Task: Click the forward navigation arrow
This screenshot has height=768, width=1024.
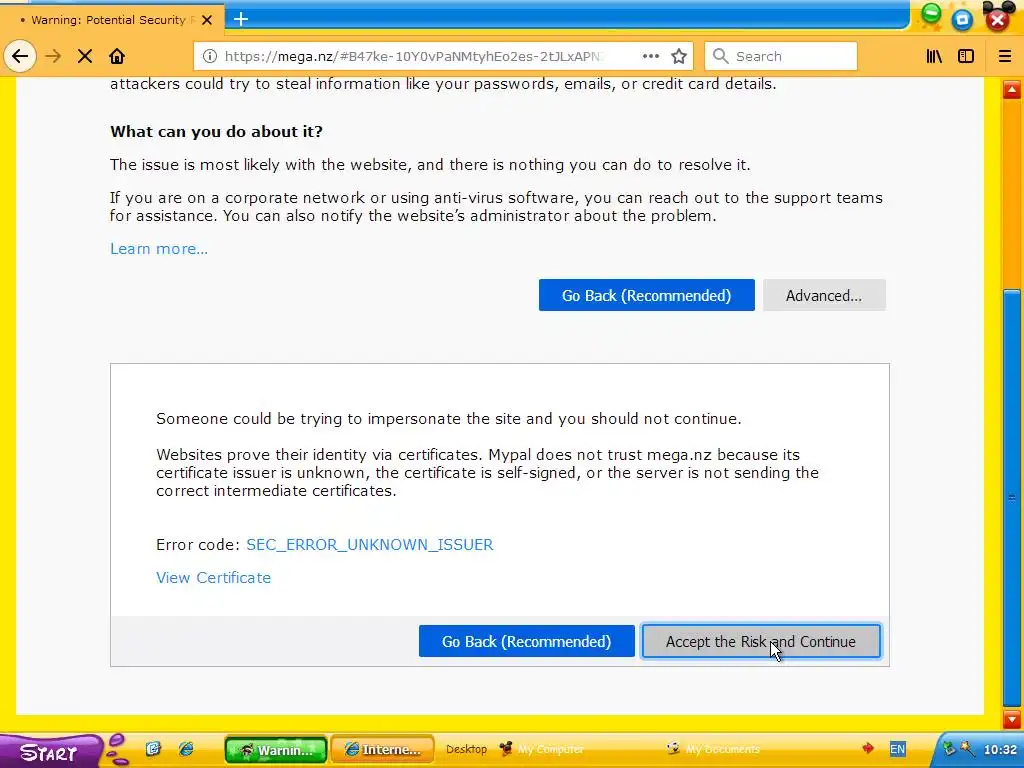Action: click(x=53, y=56)
